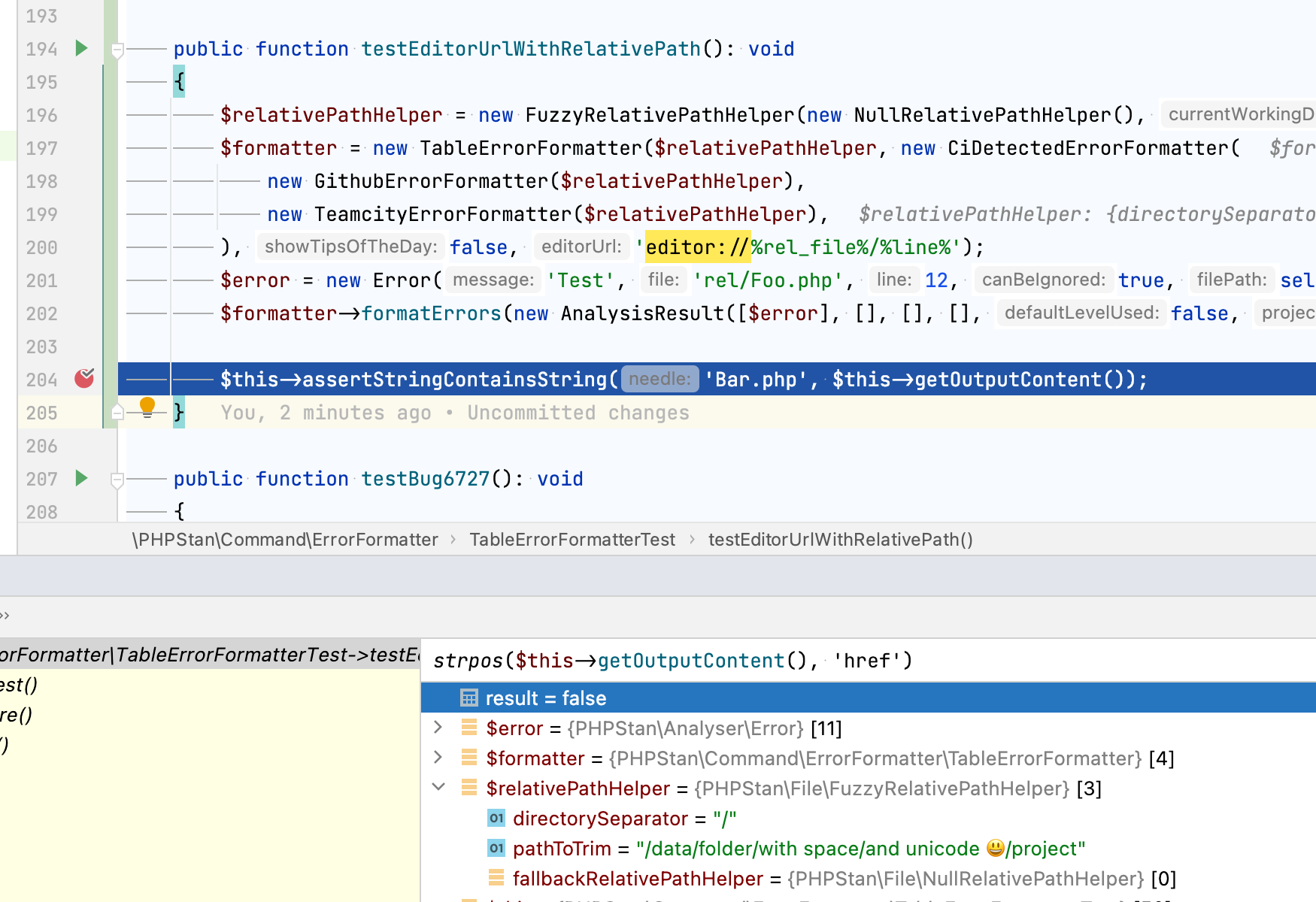Open the \PHPStan\Command\ErrorFormatter breadcrumb

point(285,540)
